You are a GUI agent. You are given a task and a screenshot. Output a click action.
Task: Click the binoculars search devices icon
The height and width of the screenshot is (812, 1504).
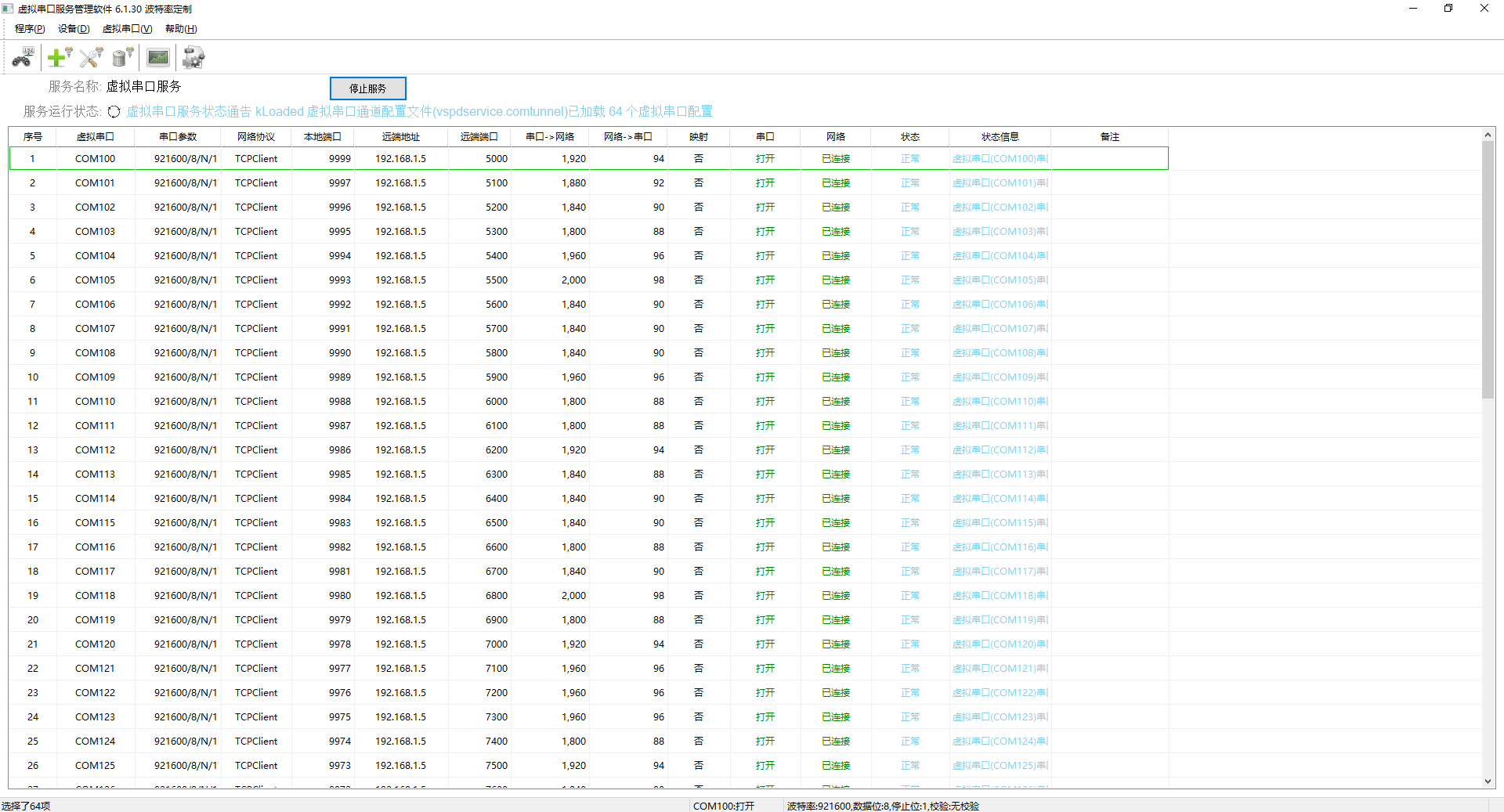click(x=23, y=58)
